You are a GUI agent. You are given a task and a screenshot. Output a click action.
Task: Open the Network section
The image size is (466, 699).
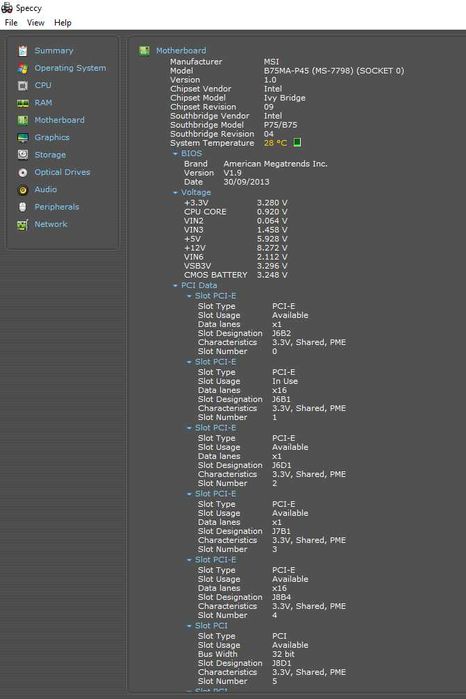click(51, 225)
